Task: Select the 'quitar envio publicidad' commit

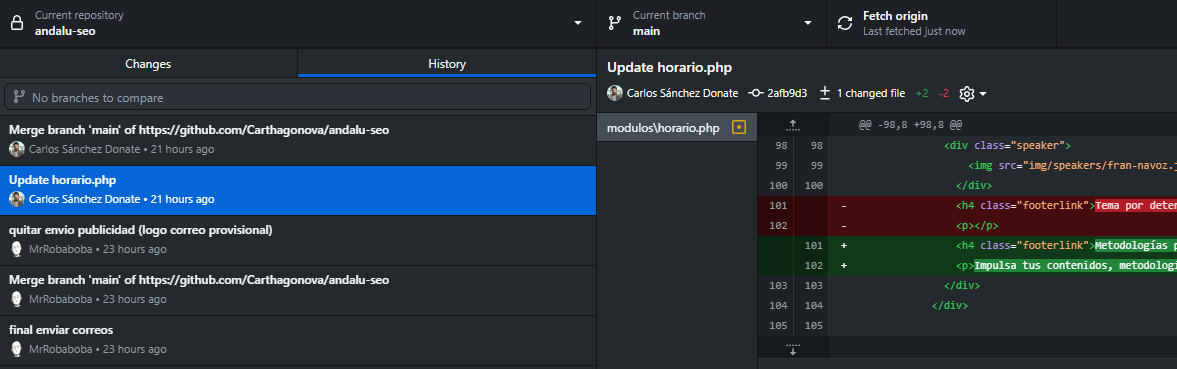Action: (298, 240)
